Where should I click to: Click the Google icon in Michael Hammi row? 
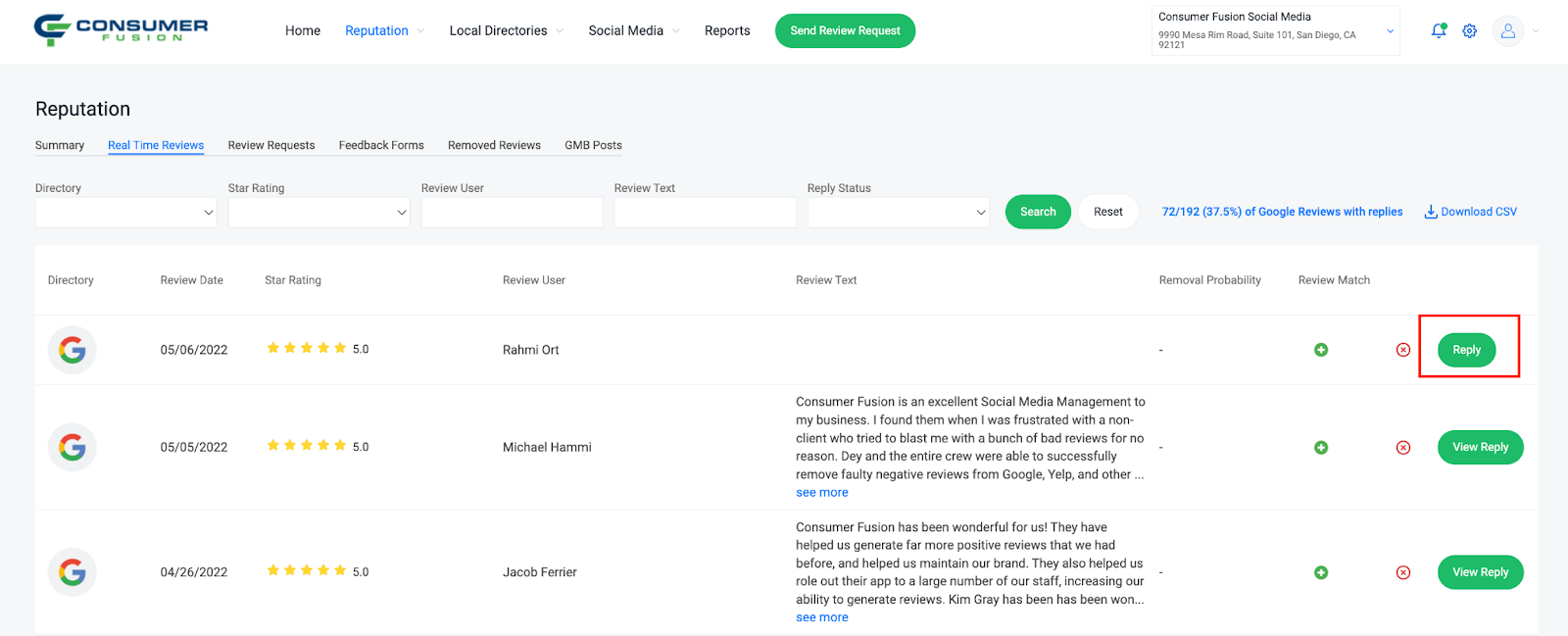coord(73,448)
